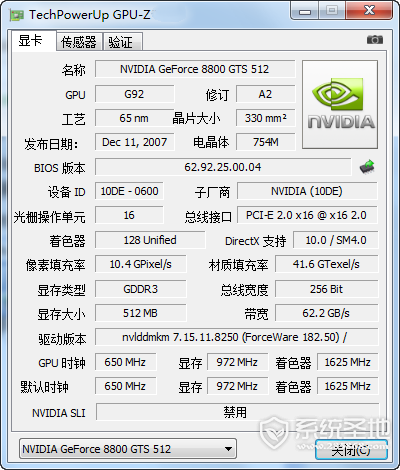Click the device ID 10DE - 0600
This screenshot has height=470, width=400.
pyautogui.click(x=129, y=191)
